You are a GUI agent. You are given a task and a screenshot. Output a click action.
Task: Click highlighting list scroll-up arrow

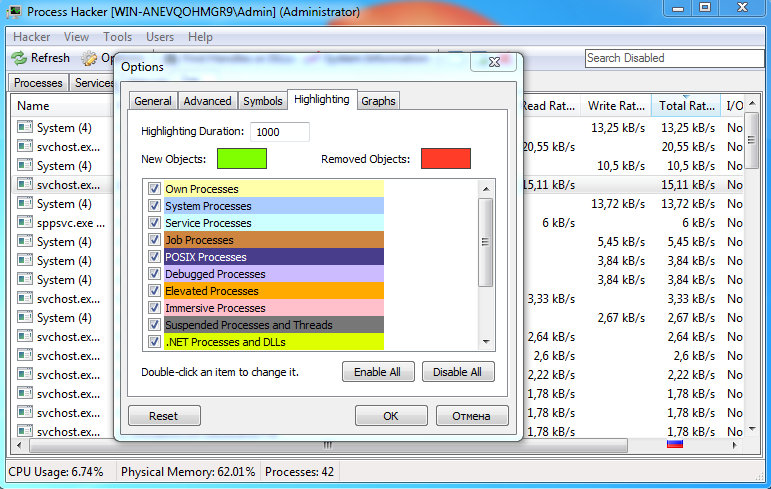click(486, 189)
